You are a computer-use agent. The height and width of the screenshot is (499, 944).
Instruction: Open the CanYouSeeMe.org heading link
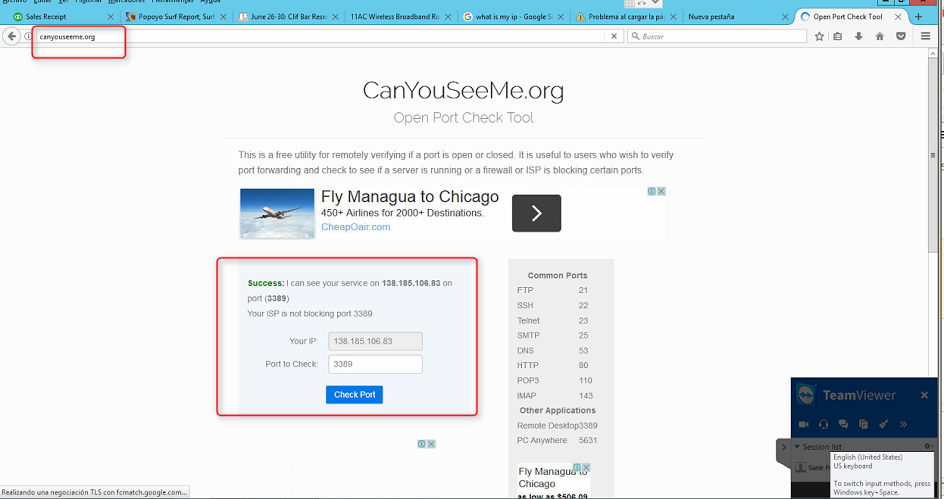pos(463,90)
